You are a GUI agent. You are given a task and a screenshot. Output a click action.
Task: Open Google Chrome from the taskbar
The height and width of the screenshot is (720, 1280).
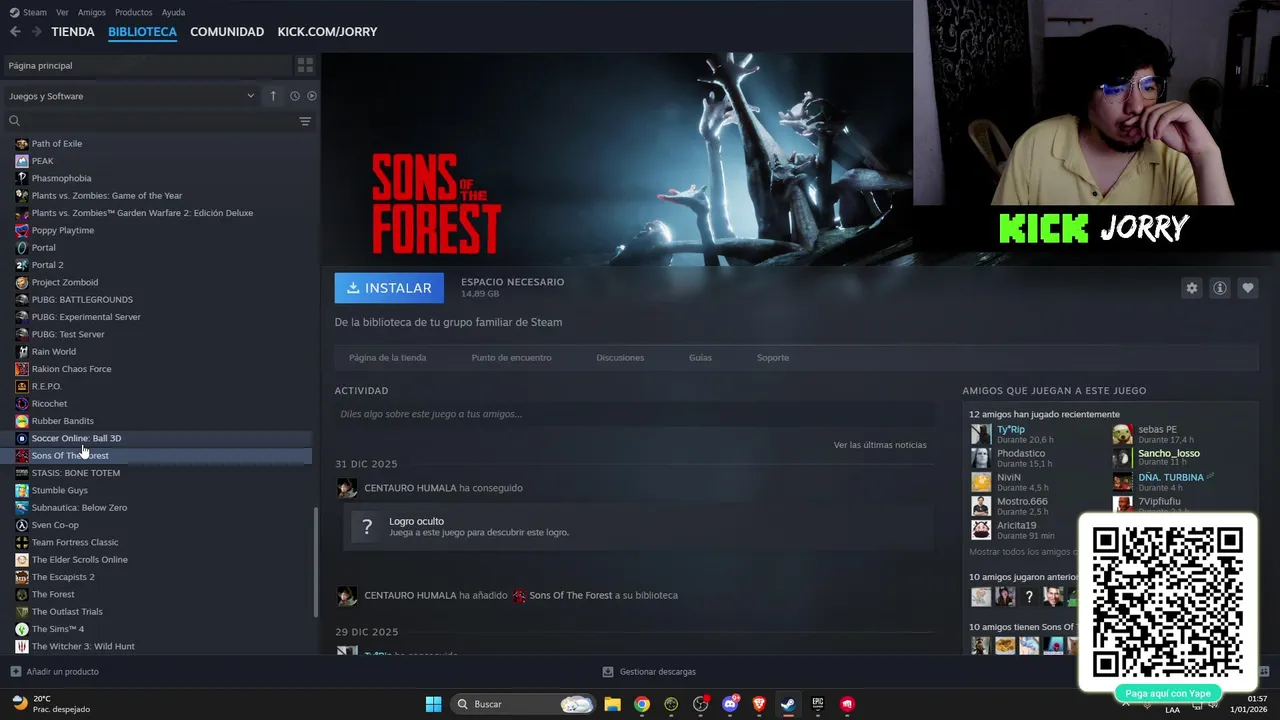click(642, 704)
